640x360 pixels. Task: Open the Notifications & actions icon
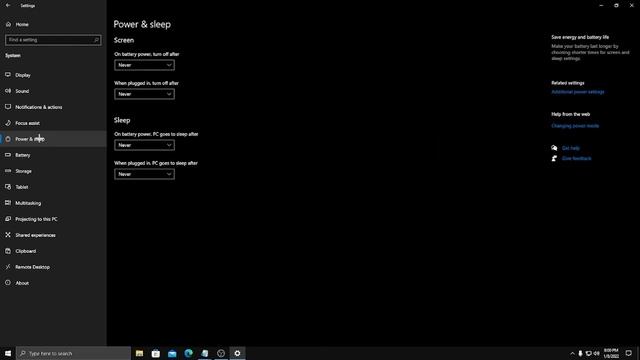point(8,107)
